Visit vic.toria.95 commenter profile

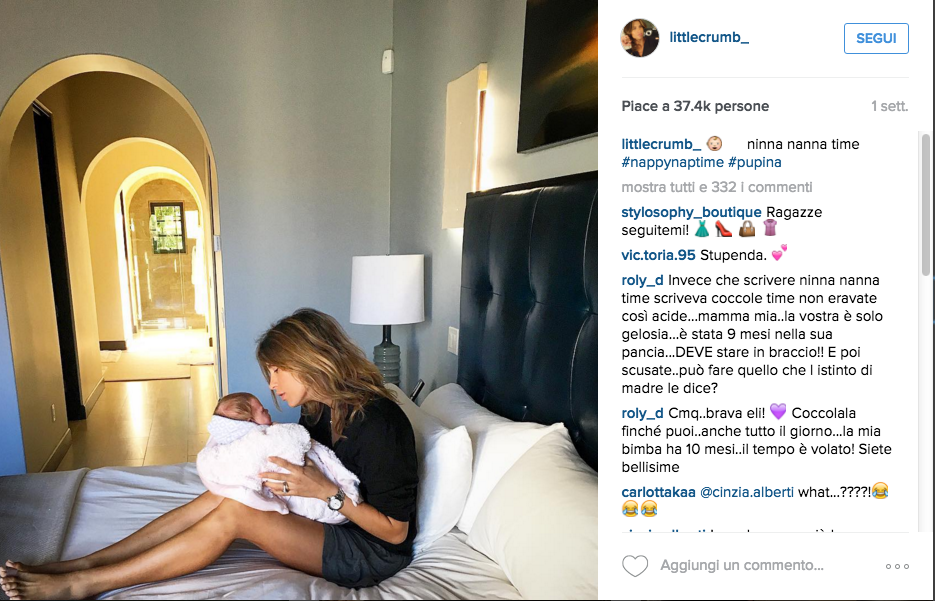click(x=658, y=255)
